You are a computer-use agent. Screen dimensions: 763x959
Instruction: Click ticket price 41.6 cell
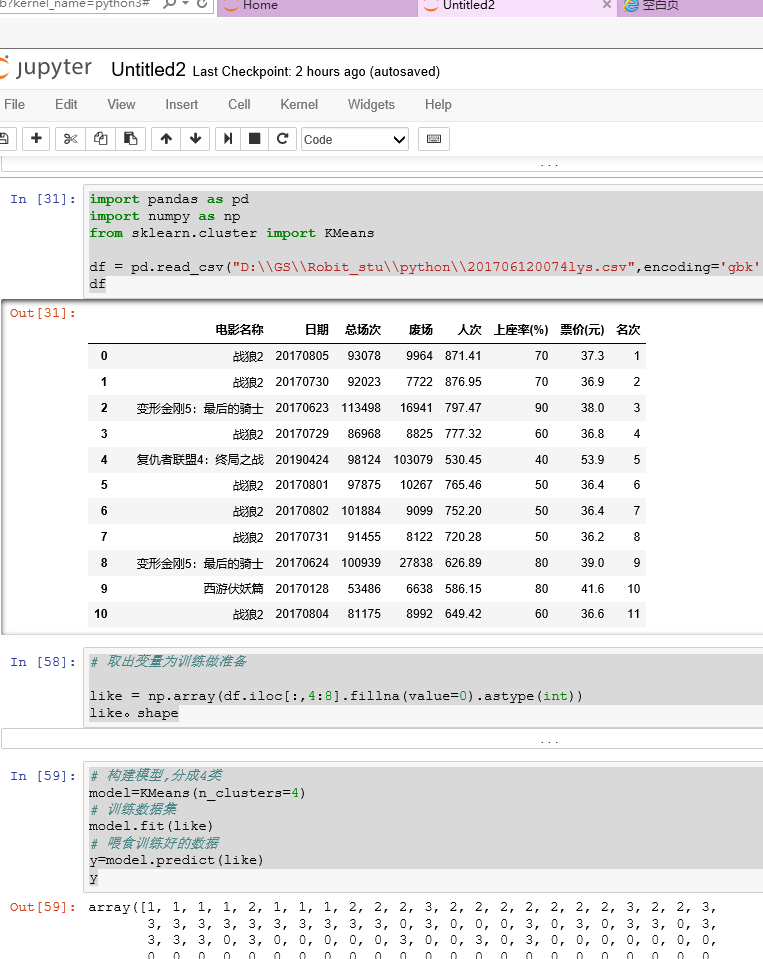point(592,588)
